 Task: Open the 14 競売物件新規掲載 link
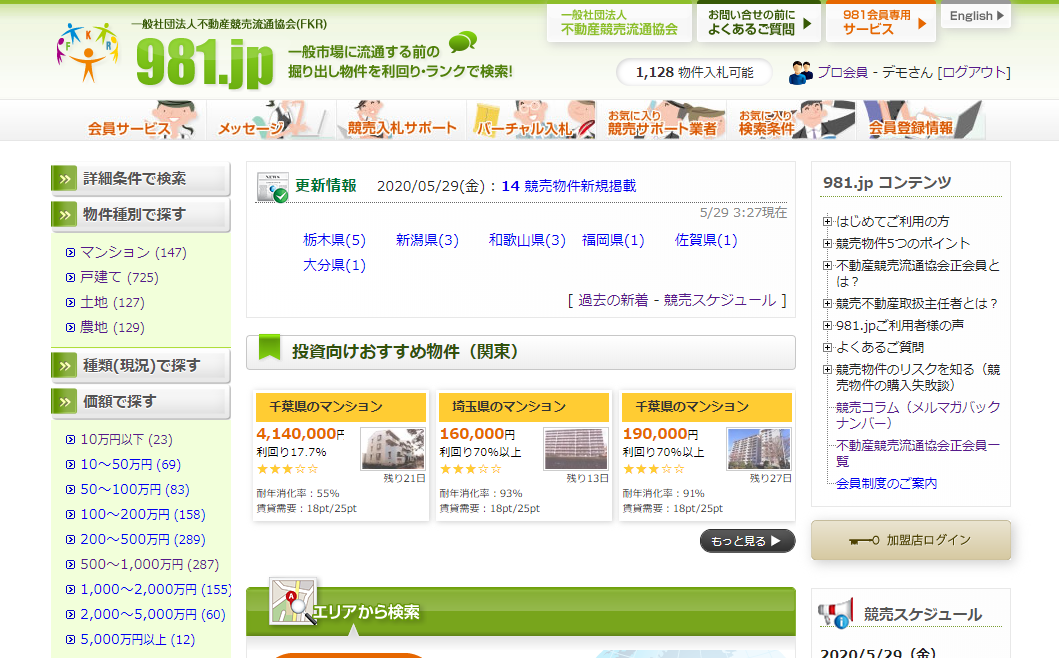click(x=569, y=186)
